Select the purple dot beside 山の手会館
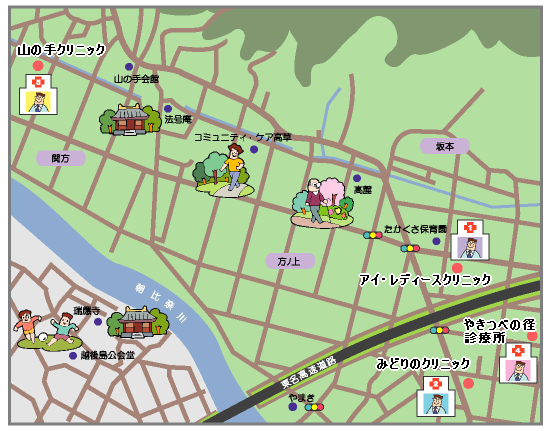Image resolution: width=549 pixels, height=431 pixels. point(129,67)
